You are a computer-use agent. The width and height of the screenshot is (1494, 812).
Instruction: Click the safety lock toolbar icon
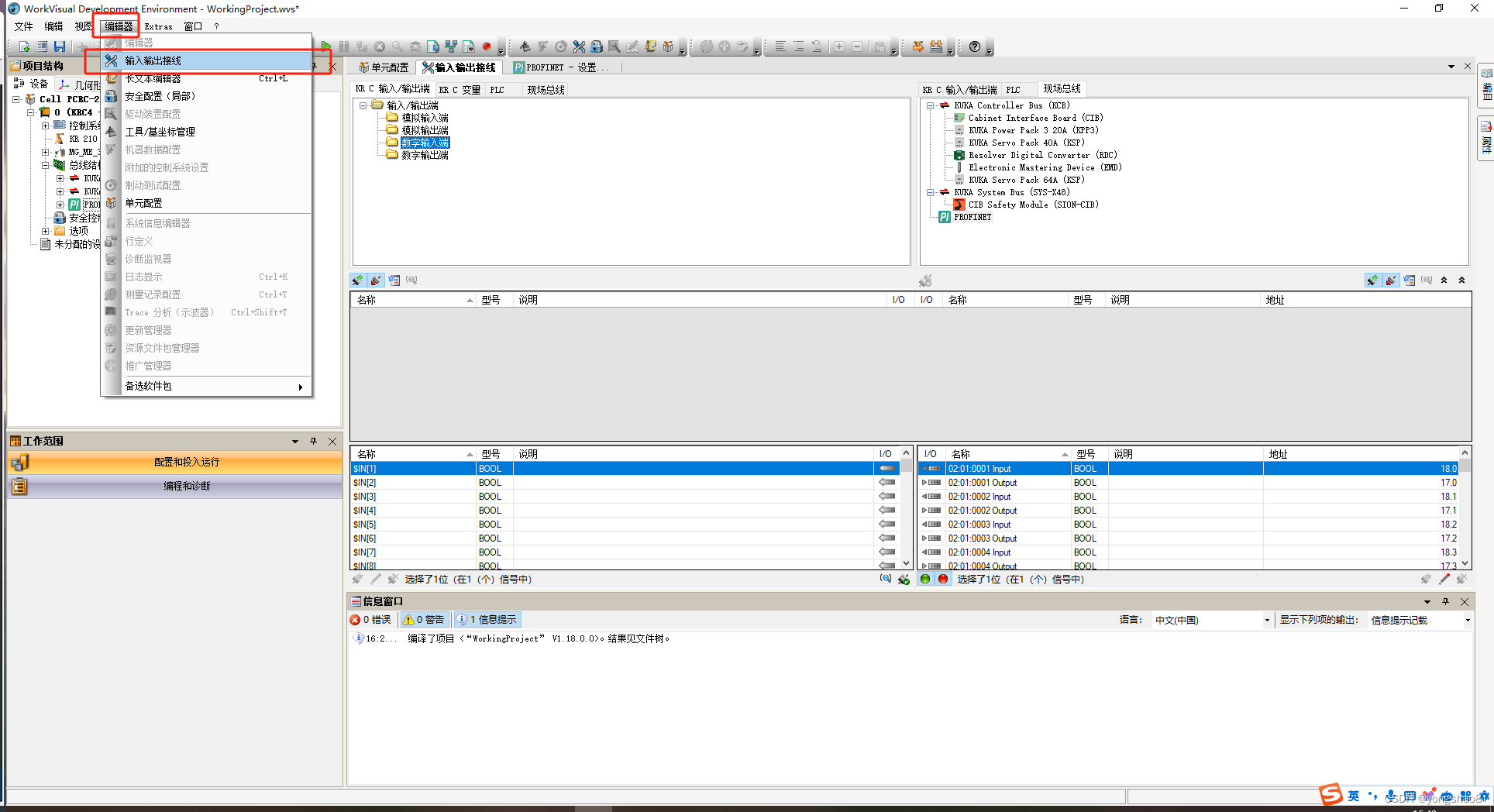coord(597,46)
